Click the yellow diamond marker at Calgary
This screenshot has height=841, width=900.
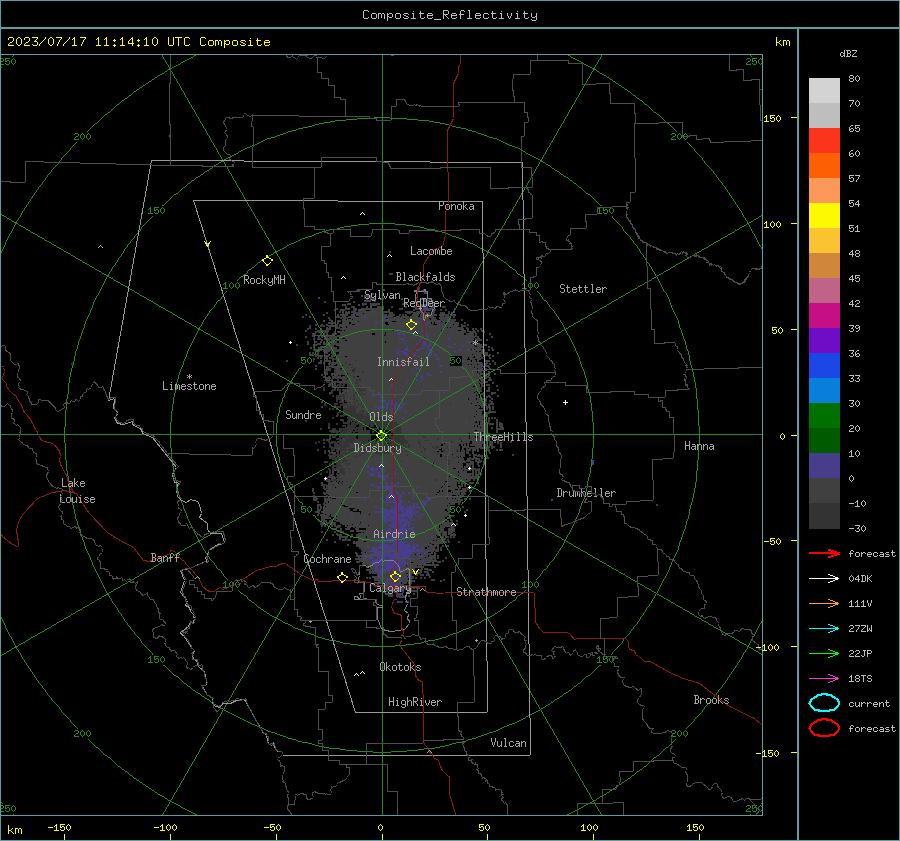395,576
